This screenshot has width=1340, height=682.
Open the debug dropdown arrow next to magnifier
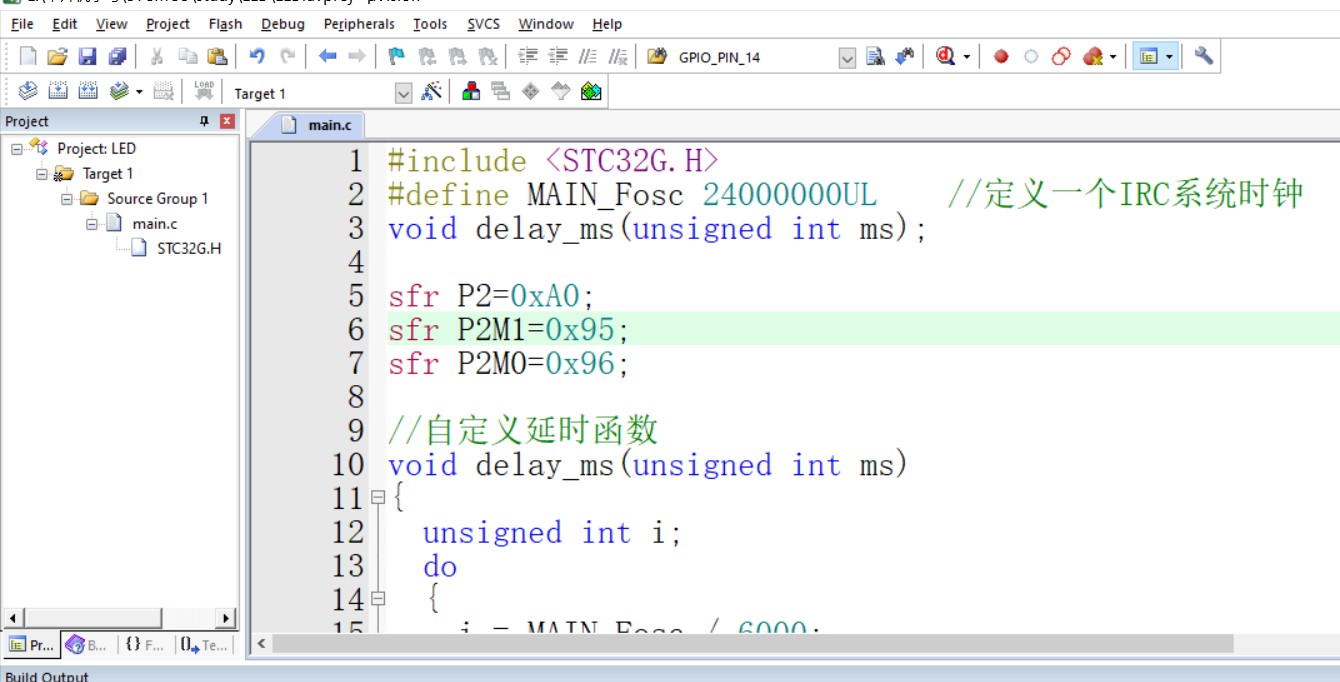967,57
